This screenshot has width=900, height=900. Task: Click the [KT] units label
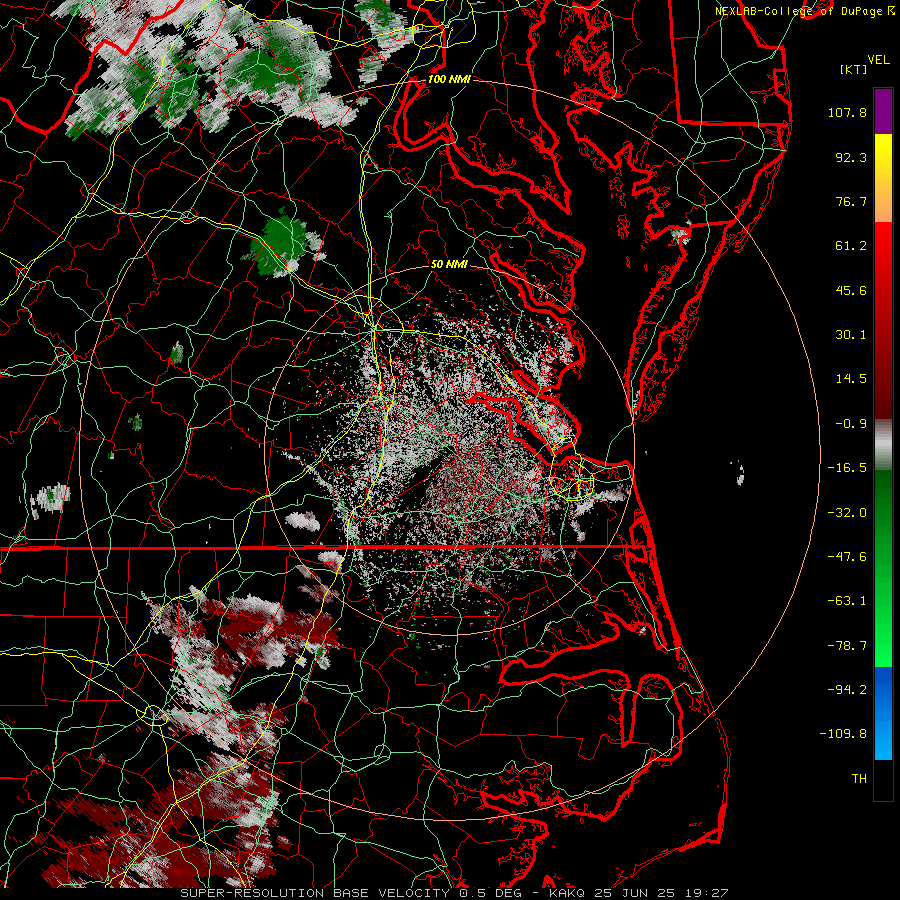click(854, 69)
